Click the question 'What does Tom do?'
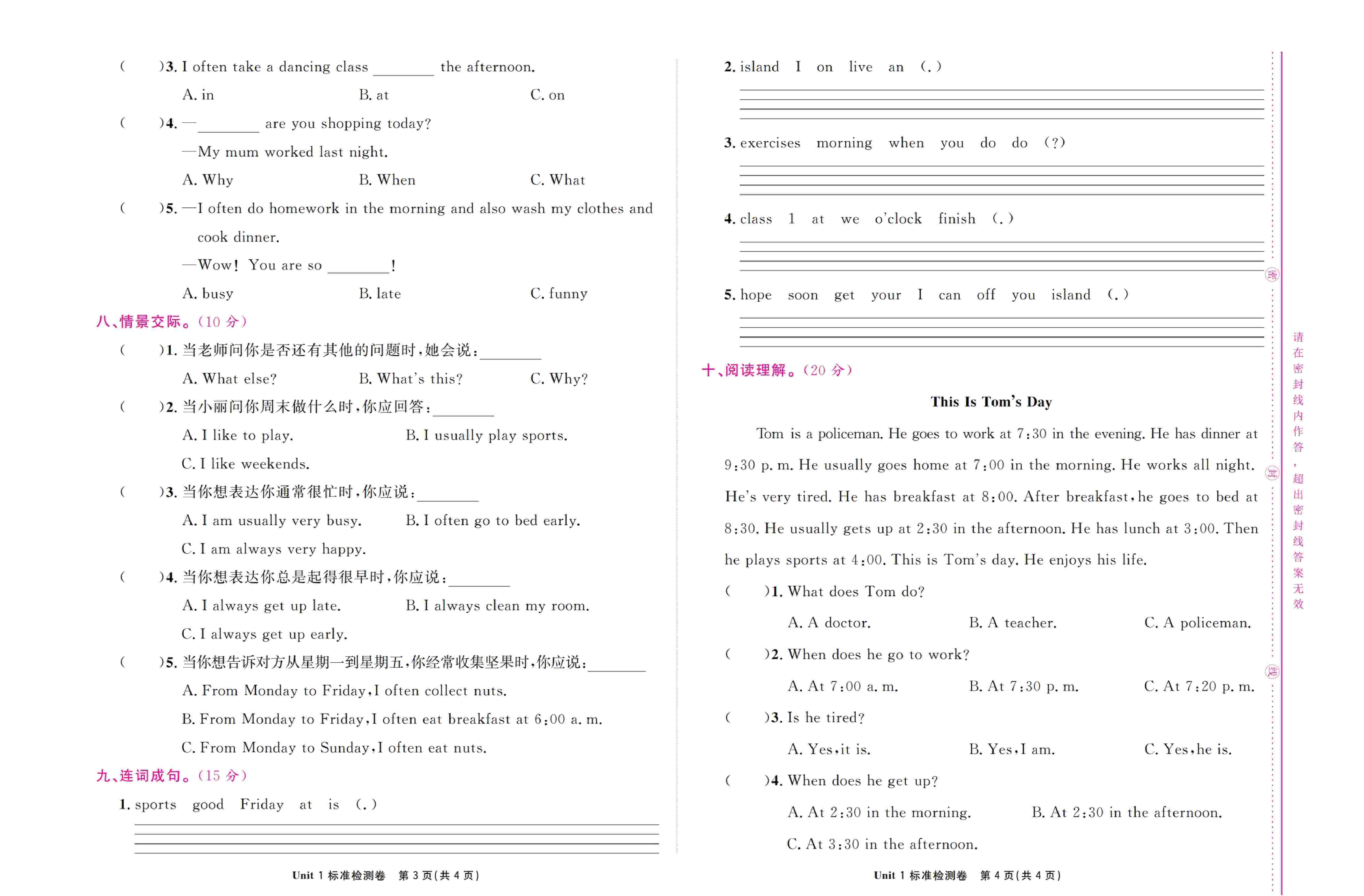1364x896 pixels. pos(856,592)
